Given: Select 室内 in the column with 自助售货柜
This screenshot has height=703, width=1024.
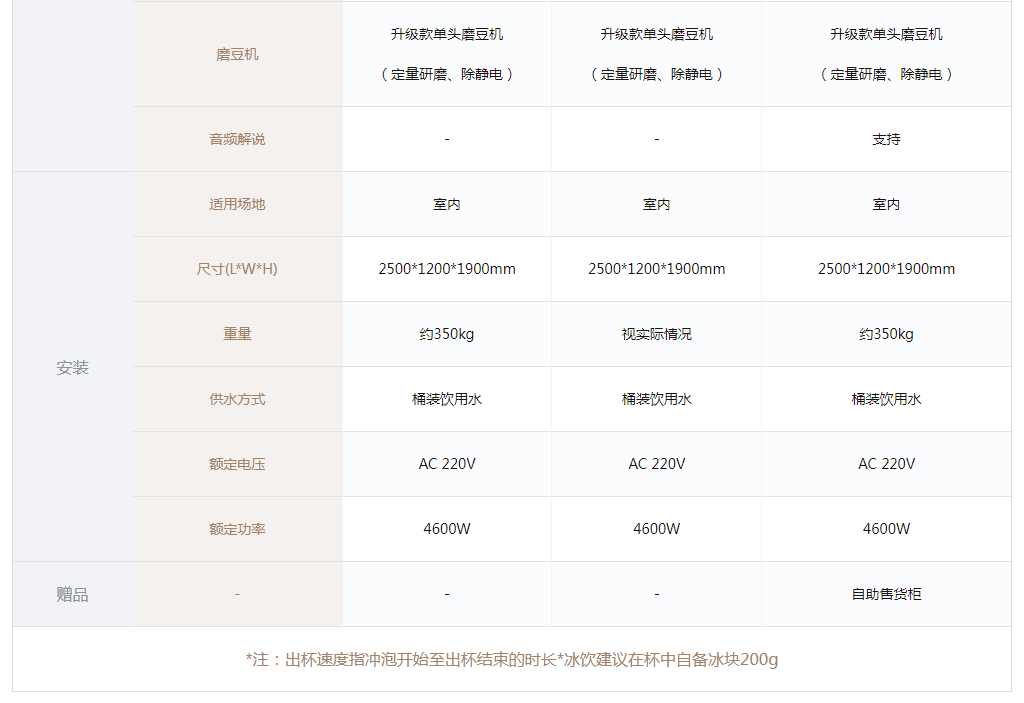Looking at the screenshot, I should point(886,204).
